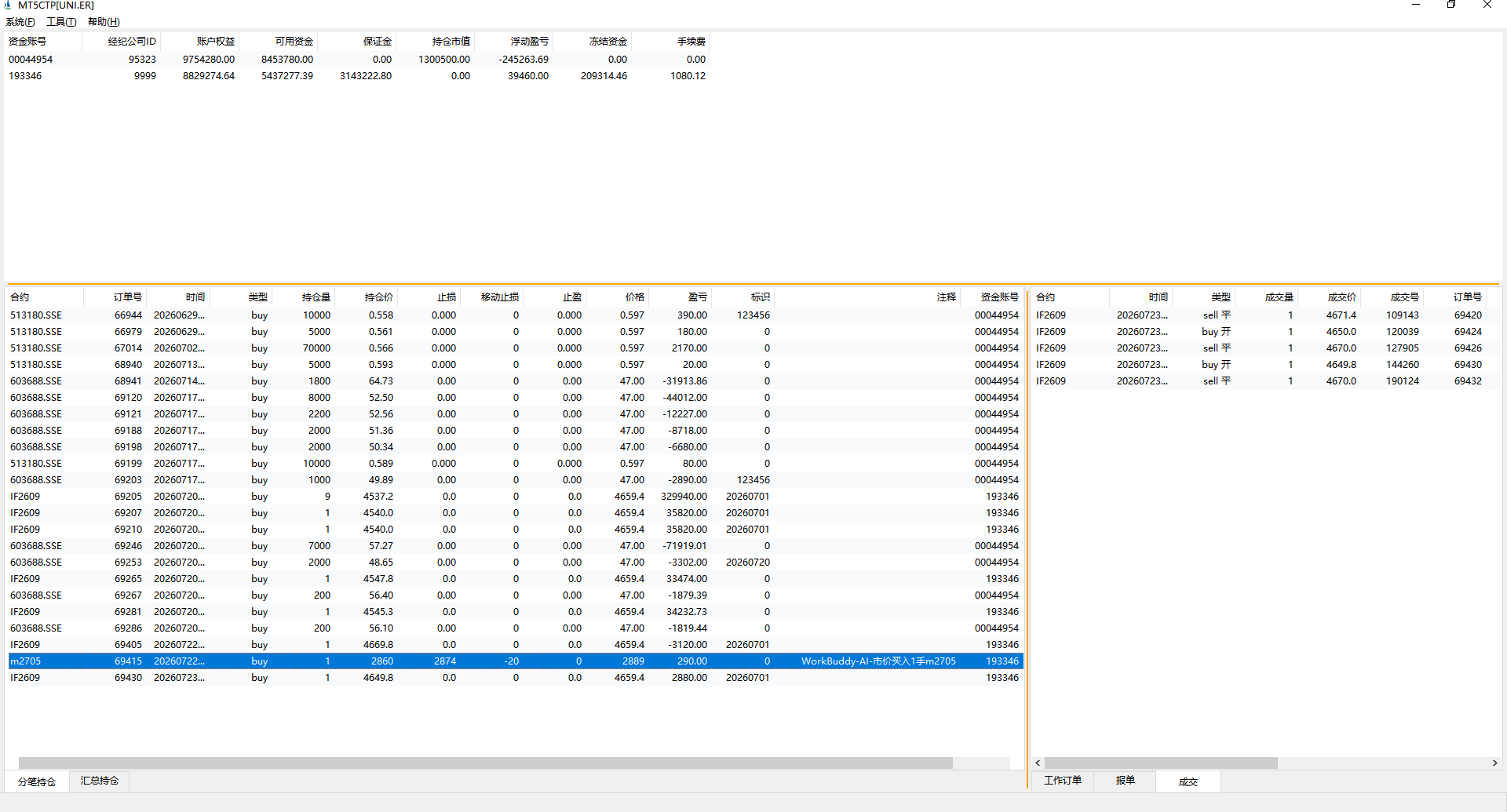The image size is (1507, 812).
Task: Sort positions by 持仓价 column header
Action: pyautogui.click(x=367, y=297)
